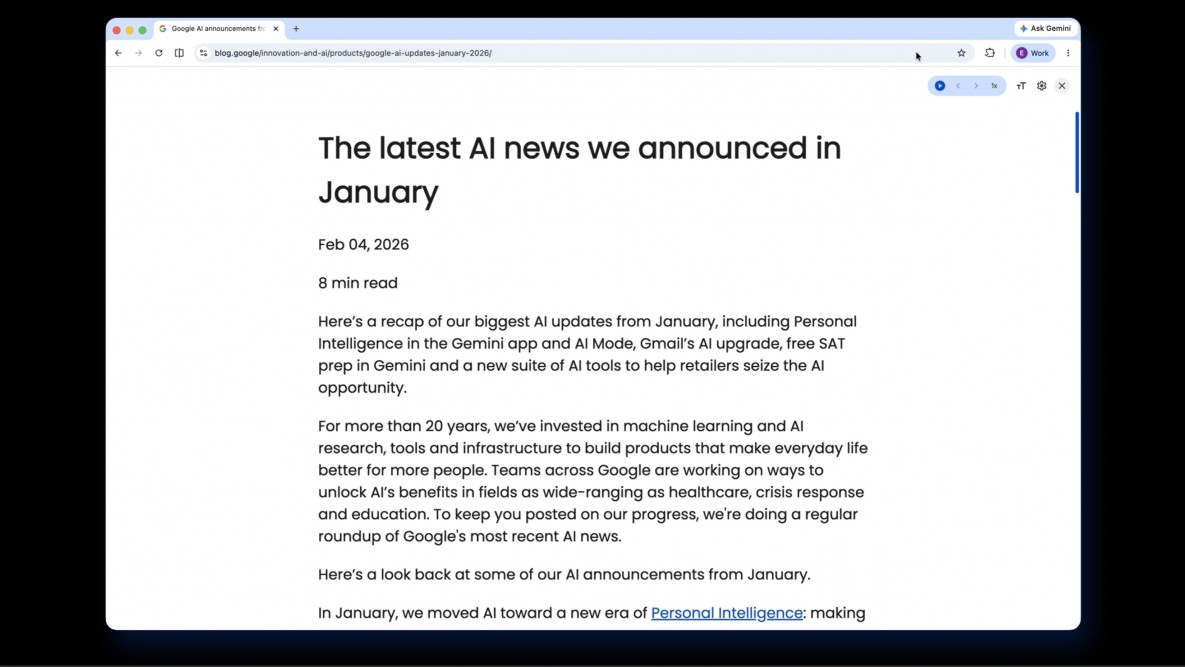Go back to the previous page

pyautogui.click(x=119, y=53)
